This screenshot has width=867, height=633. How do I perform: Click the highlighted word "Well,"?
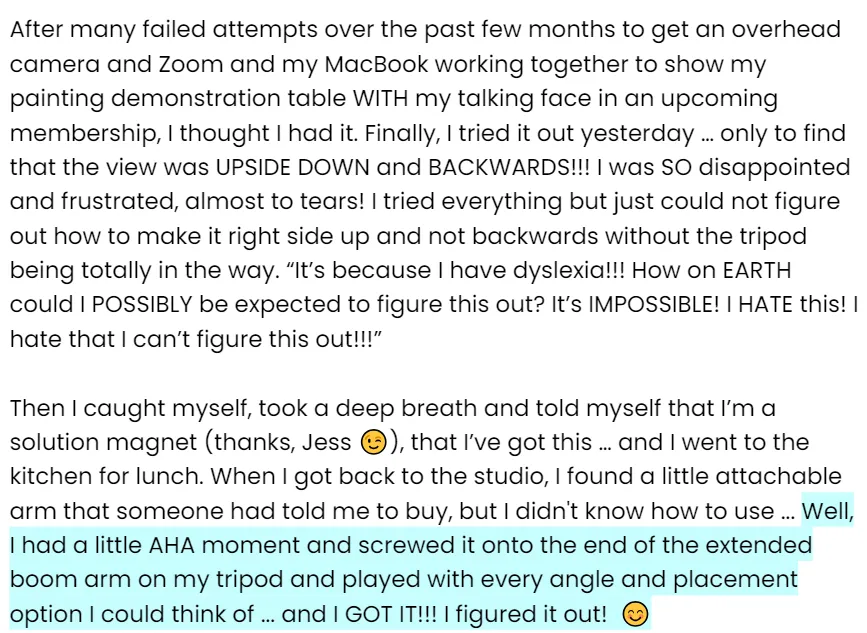828,510
